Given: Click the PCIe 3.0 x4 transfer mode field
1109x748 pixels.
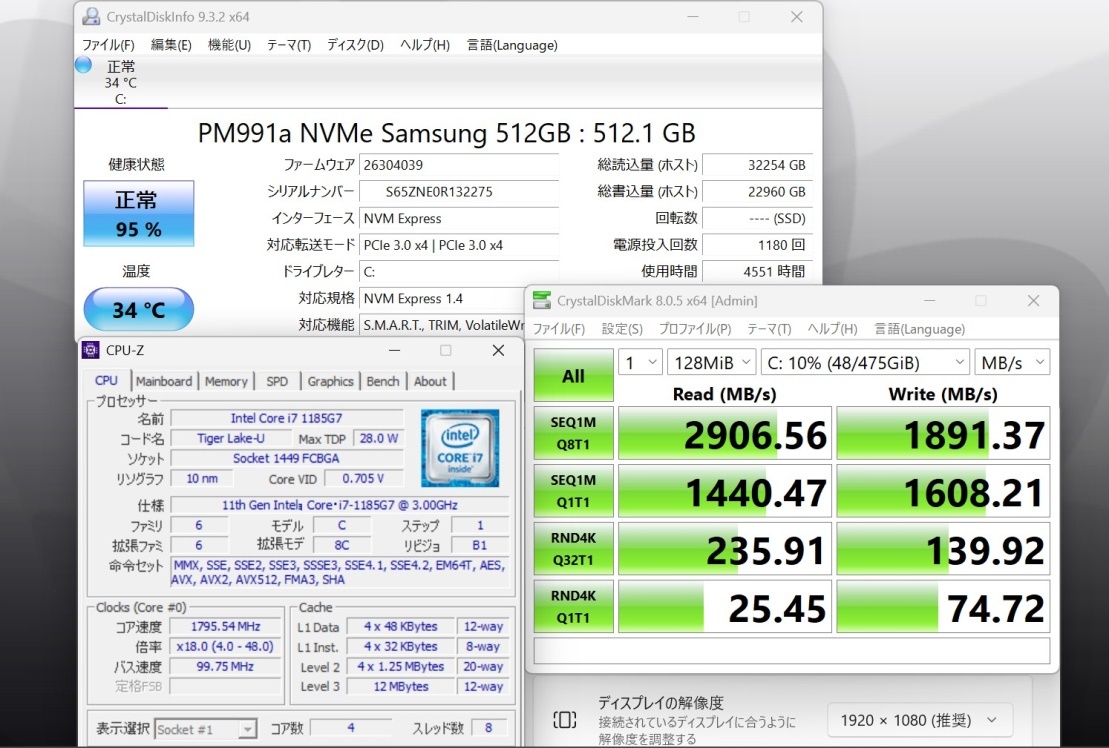Looking at the screenshot, I should coord(458,245).
